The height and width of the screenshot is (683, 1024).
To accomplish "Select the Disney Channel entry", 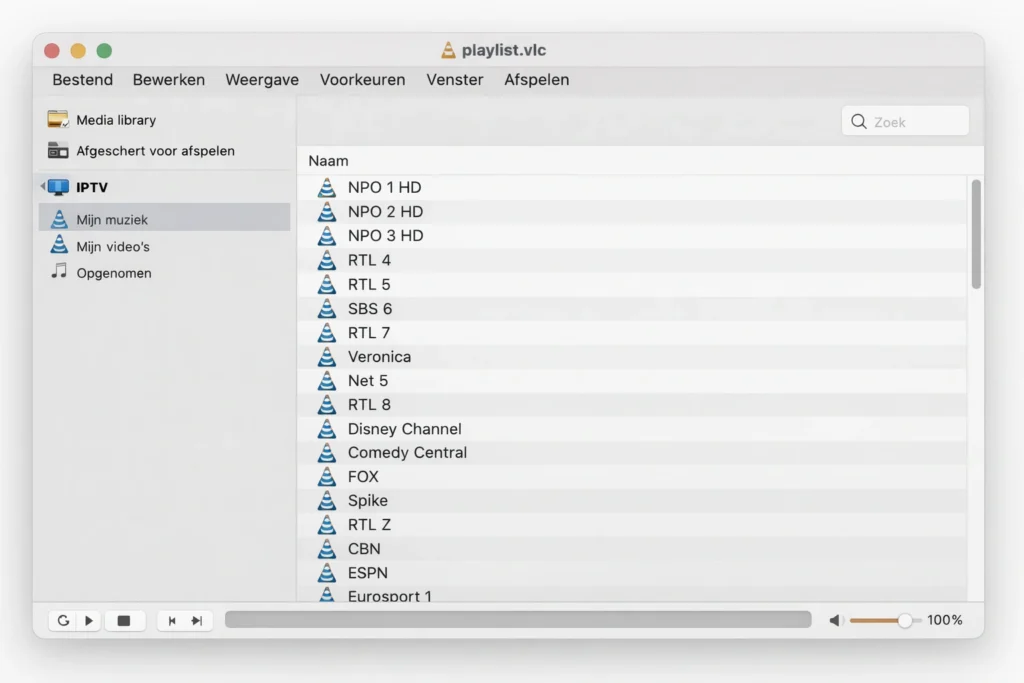I will (x=632, y=429).
